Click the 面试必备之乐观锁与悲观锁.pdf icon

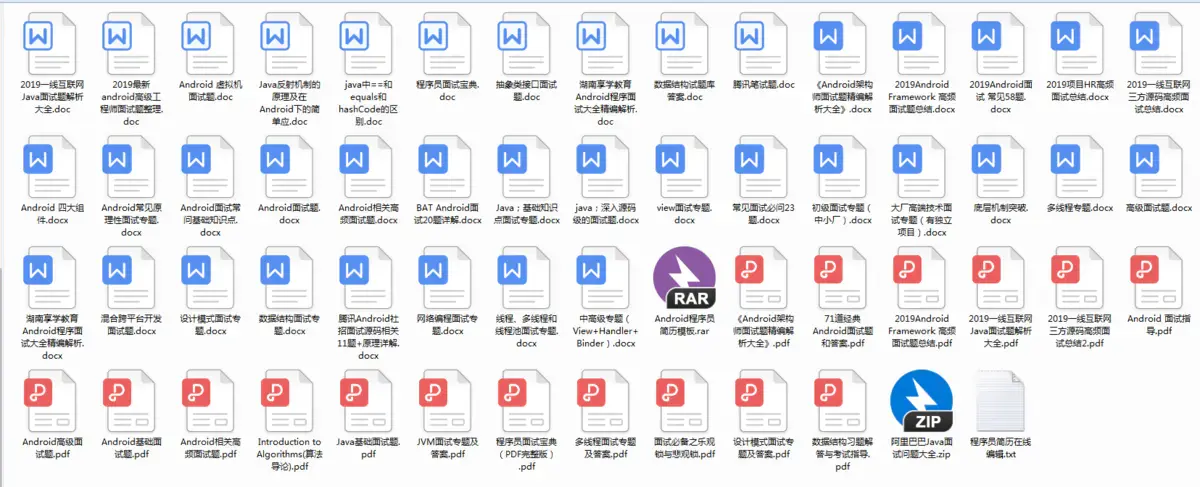[x=684, y=401]
